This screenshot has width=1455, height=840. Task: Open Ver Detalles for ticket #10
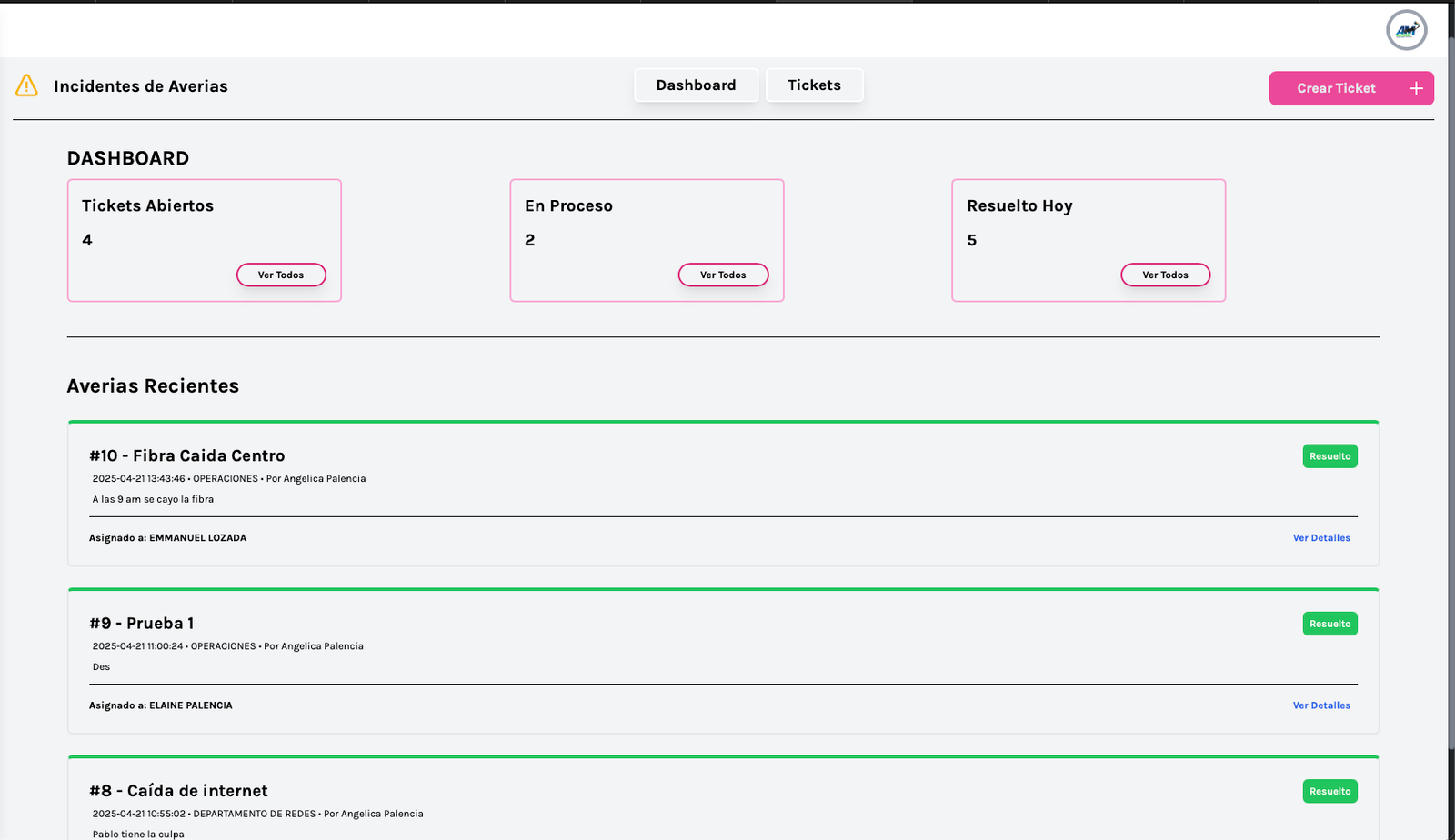pyautogui.click(x=1320, y=537)
